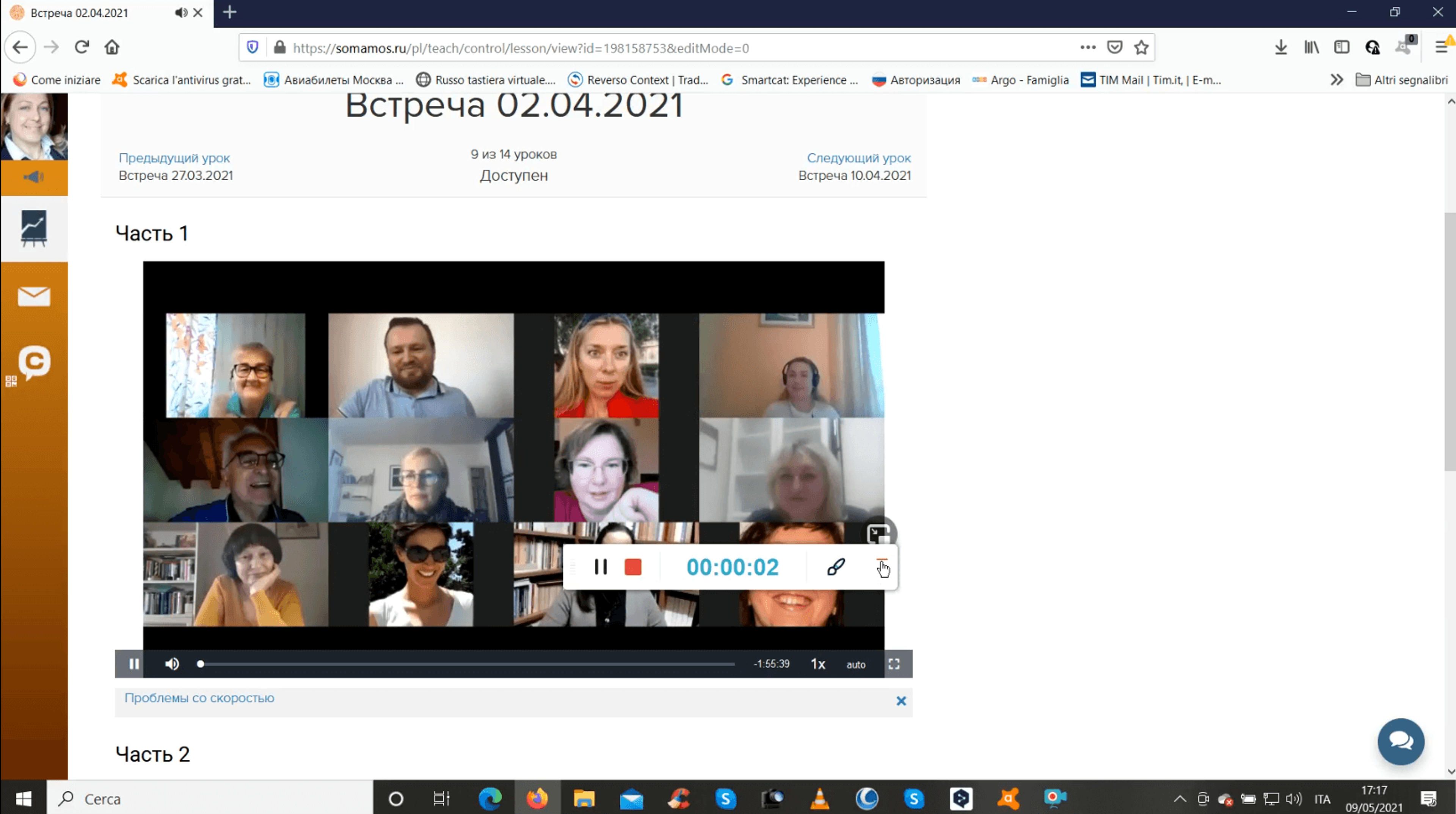Open the mail messages sidebar icon

point(34,296)
